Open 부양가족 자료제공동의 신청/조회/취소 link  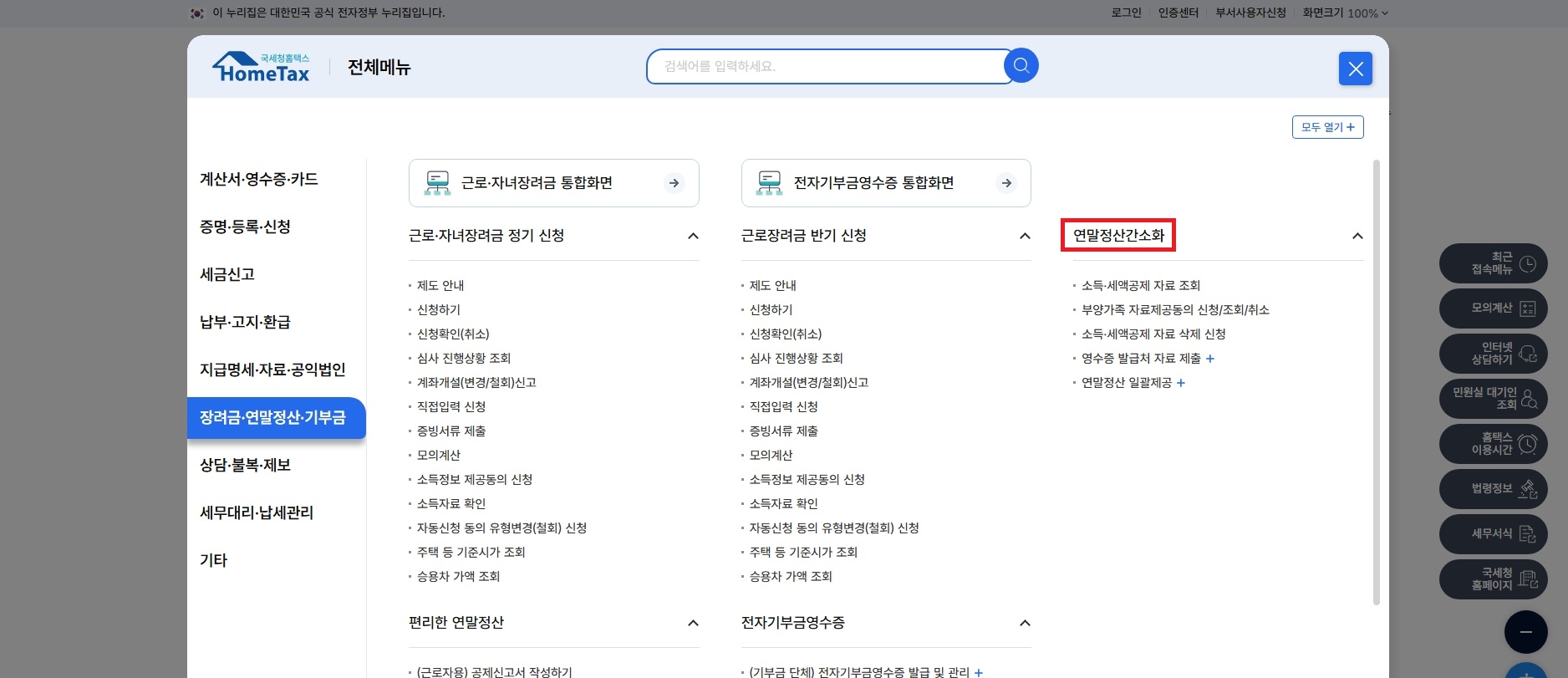tap(1175, 310)
